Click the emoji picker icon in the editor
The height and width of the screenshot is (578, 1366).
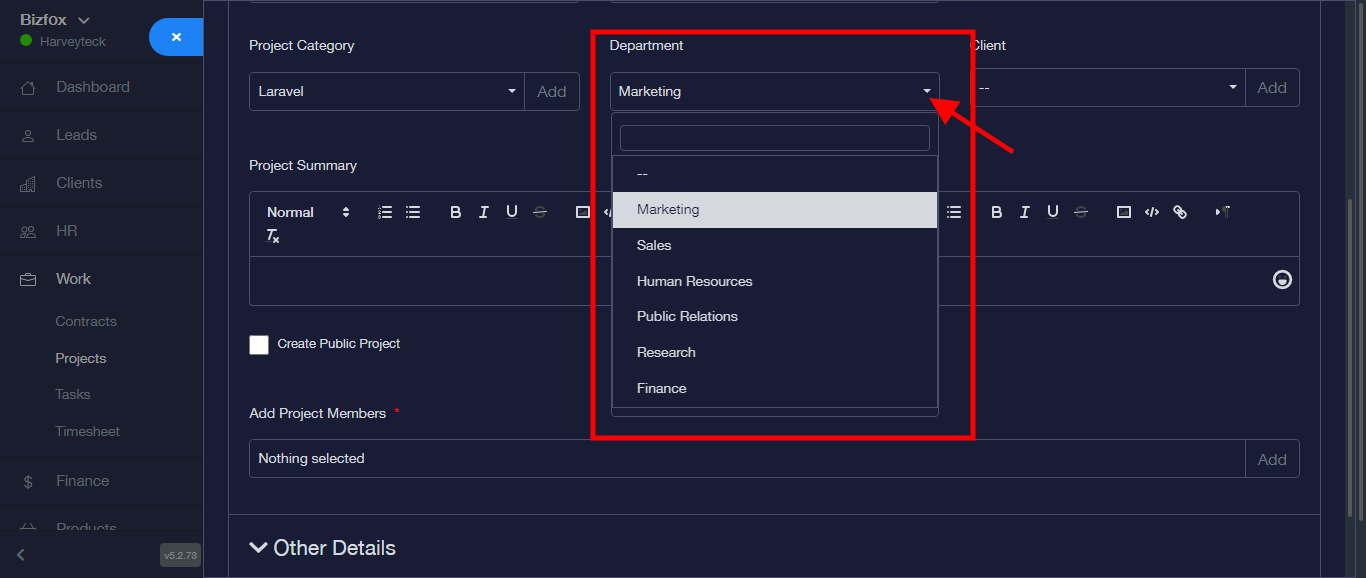coord(1281,280)
